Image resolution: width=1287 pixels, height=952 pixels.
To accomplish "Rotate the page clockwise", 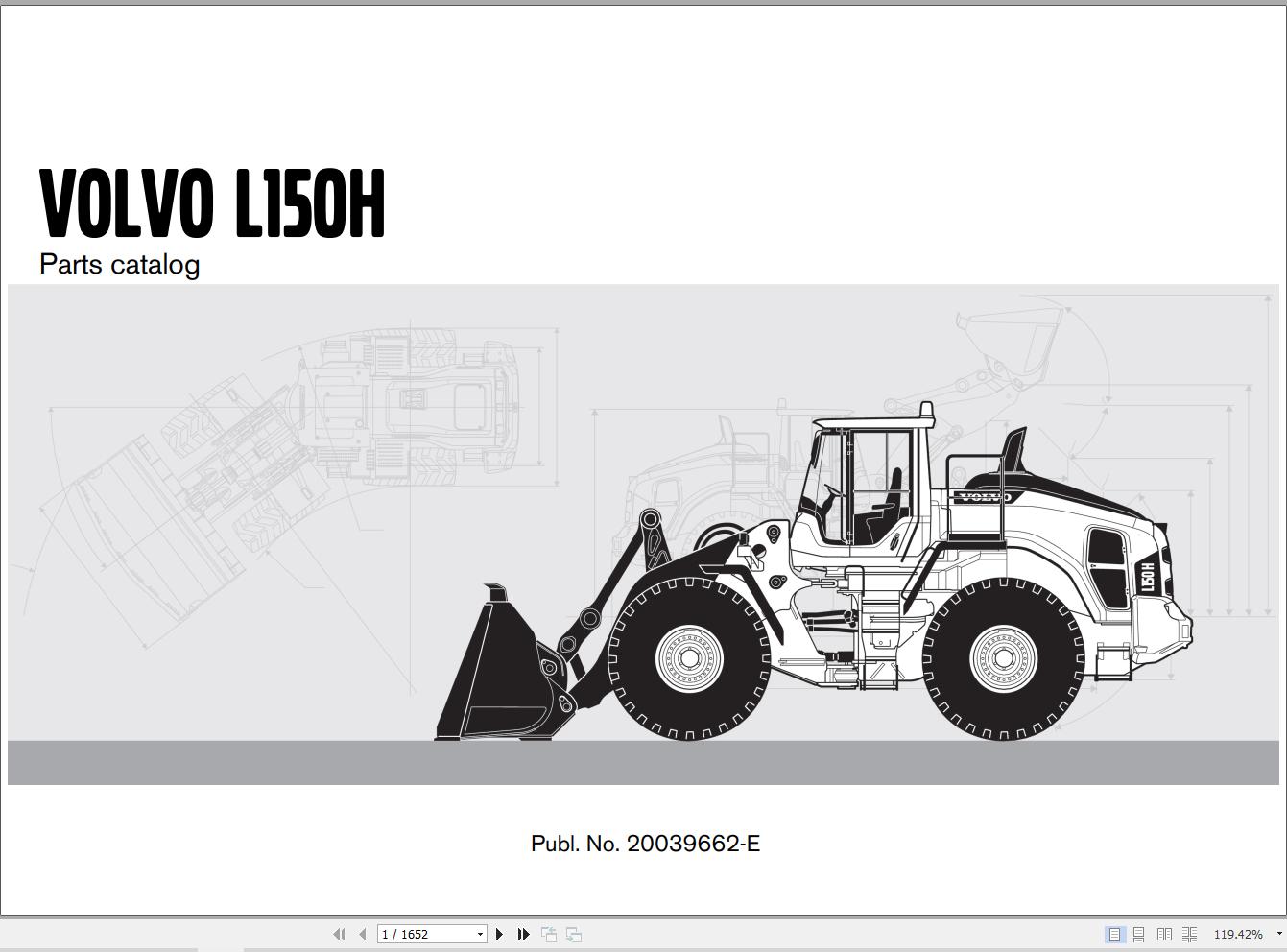I will pos(574,934).
